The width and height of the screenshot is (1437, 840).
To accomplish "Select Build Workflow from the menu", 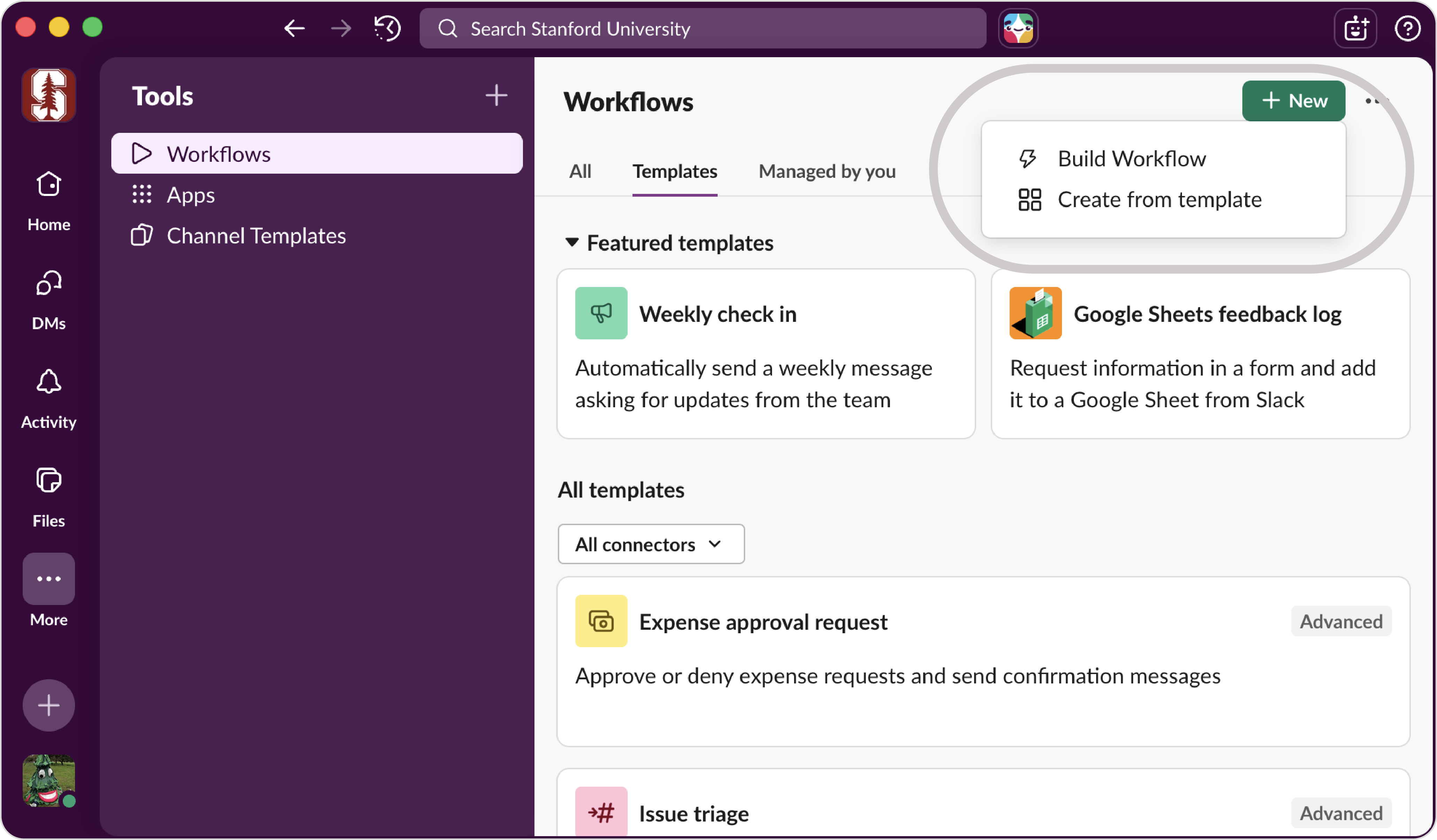I will (1131, 158).
